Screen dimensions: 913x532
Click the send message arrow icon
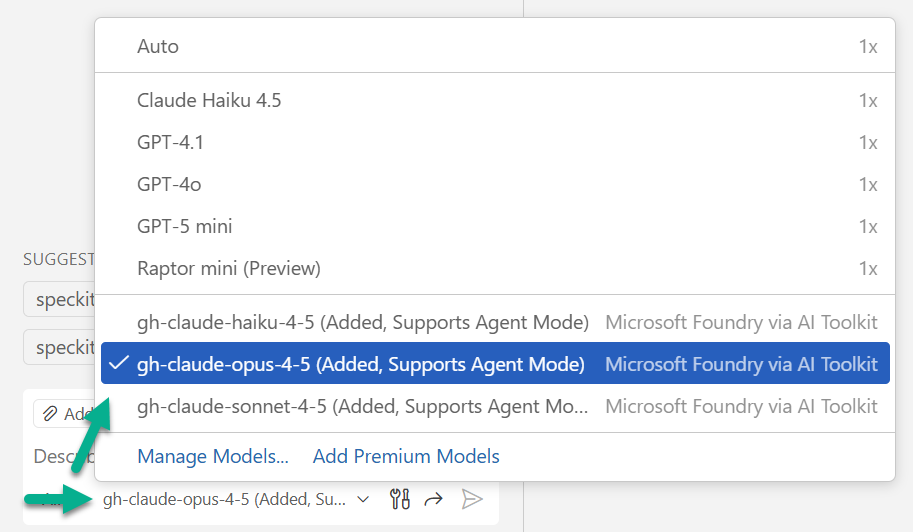point(472,499)
